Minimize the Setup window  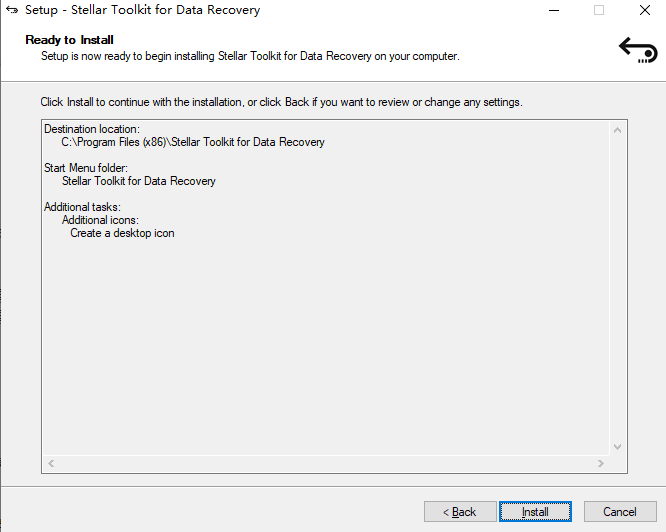pos(553,11)
